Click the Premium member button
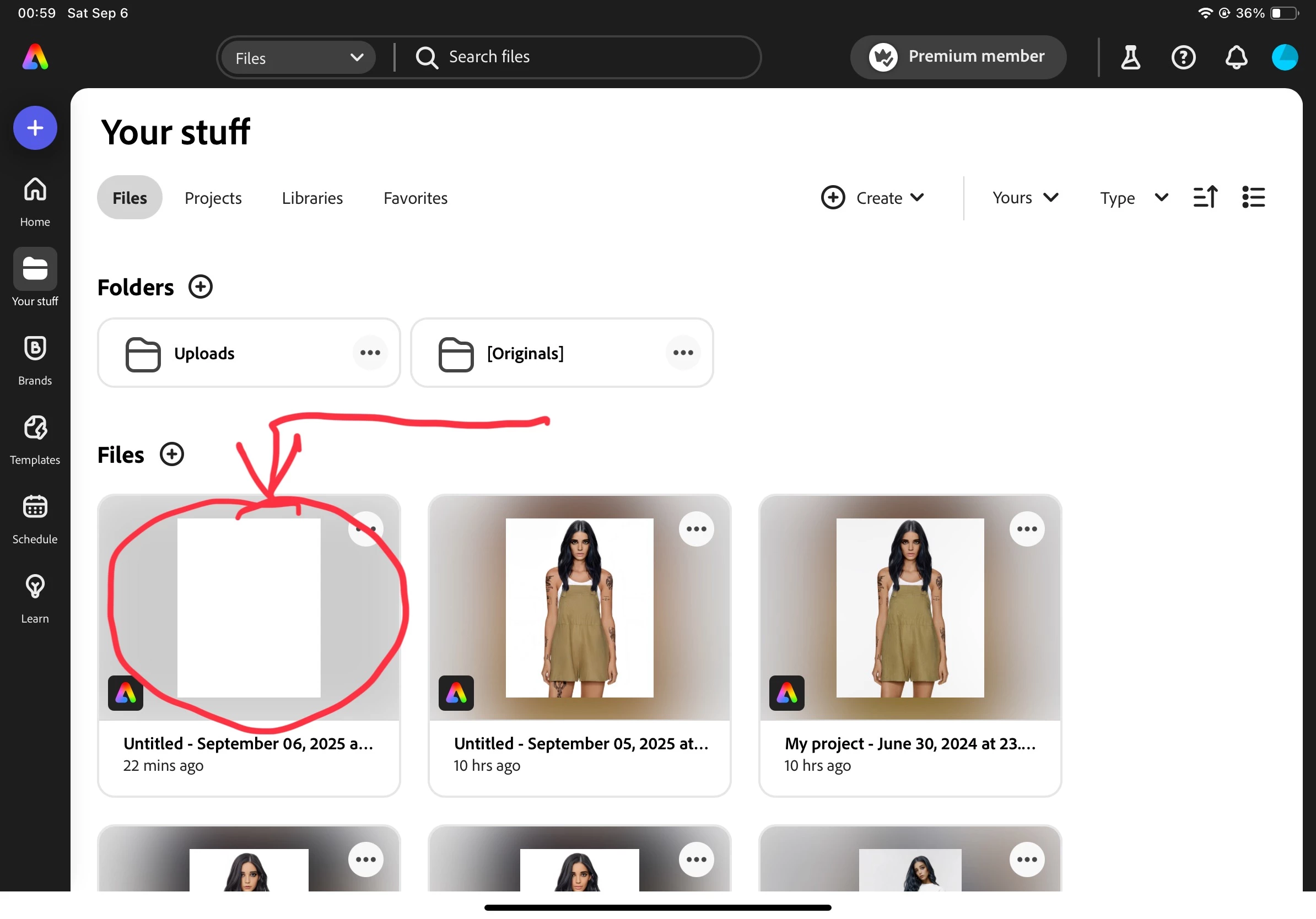Screen dimensions: 1316x919 tap(958, 57)
